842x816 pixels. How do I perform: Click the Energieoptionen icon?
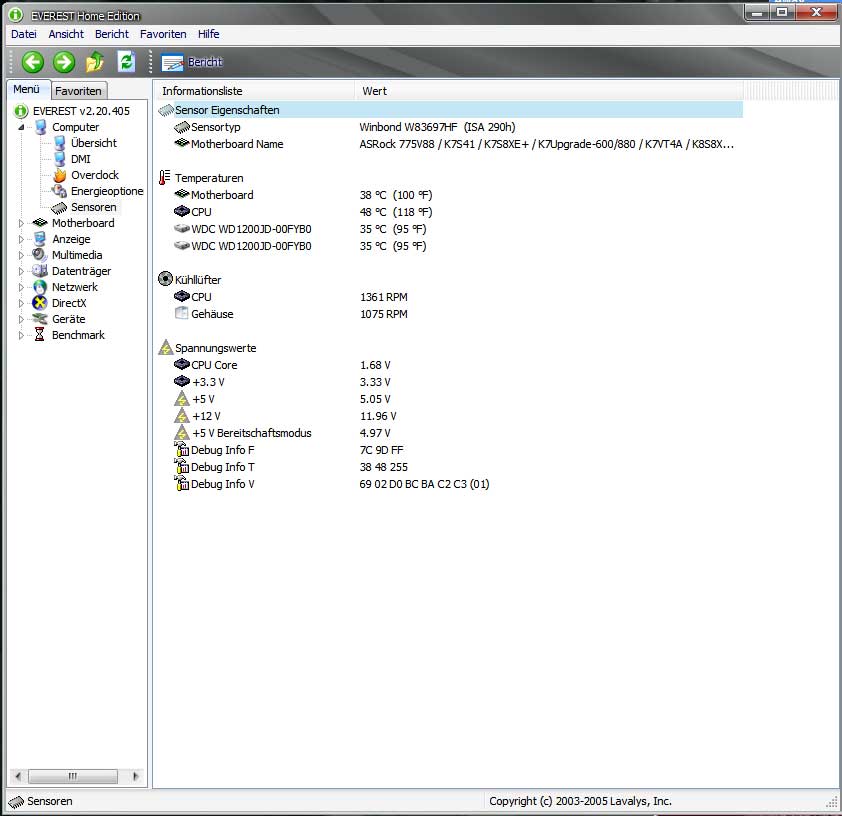(59, 191)
